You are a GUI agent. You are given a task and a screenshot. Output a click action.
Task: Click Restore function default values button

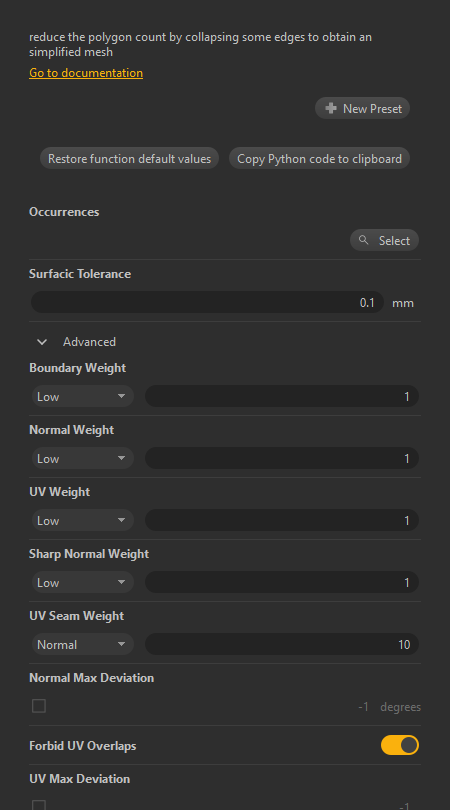tap(130, 158)
